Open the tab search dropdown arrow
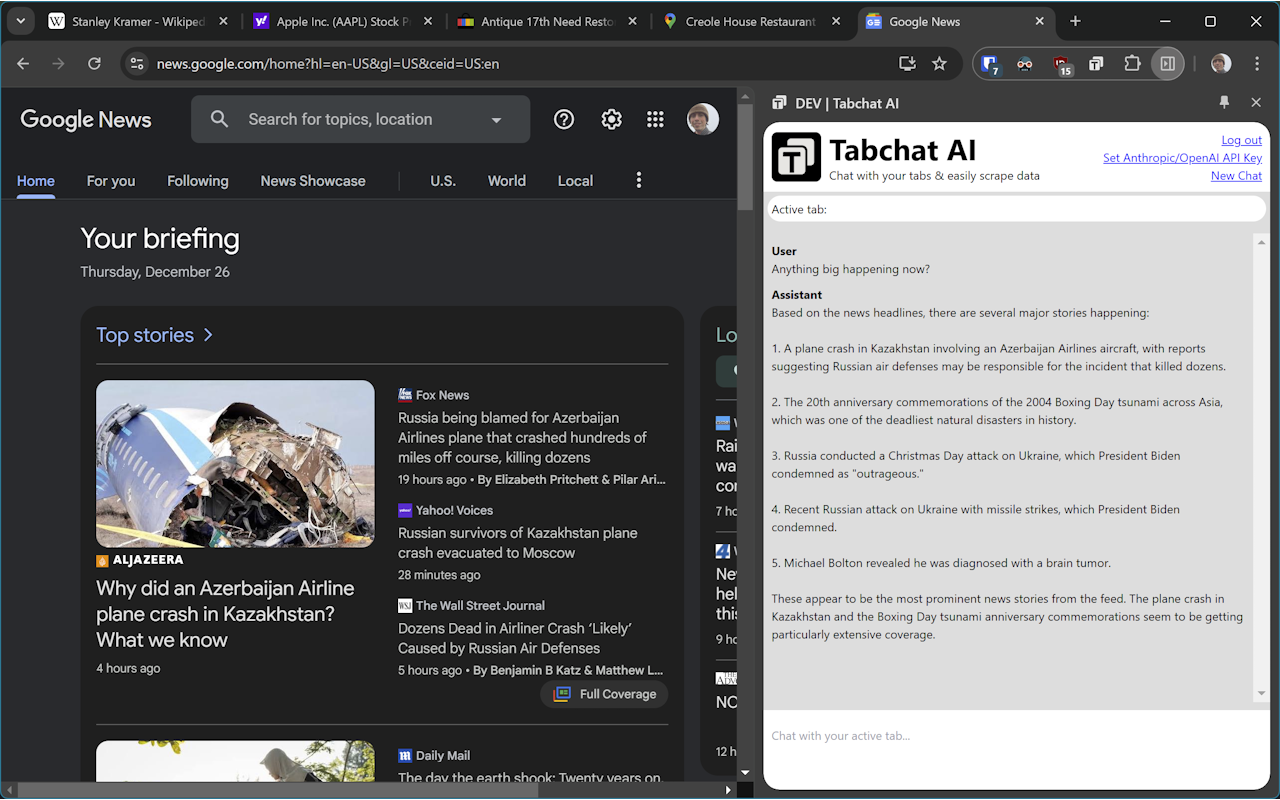The width and height of the screenshot is (1280, 800). click(20, 21)
